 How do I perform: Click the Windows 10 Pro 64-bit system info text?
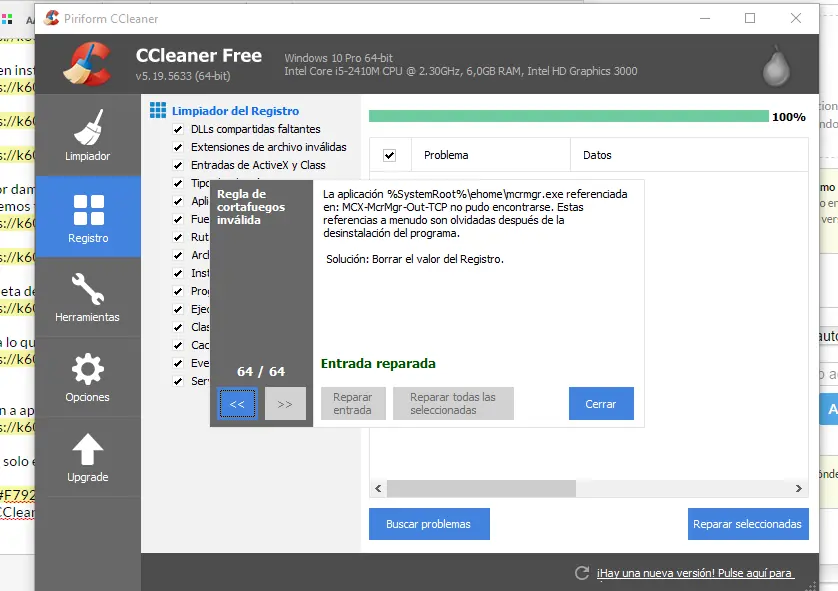[x=338, y=58]
